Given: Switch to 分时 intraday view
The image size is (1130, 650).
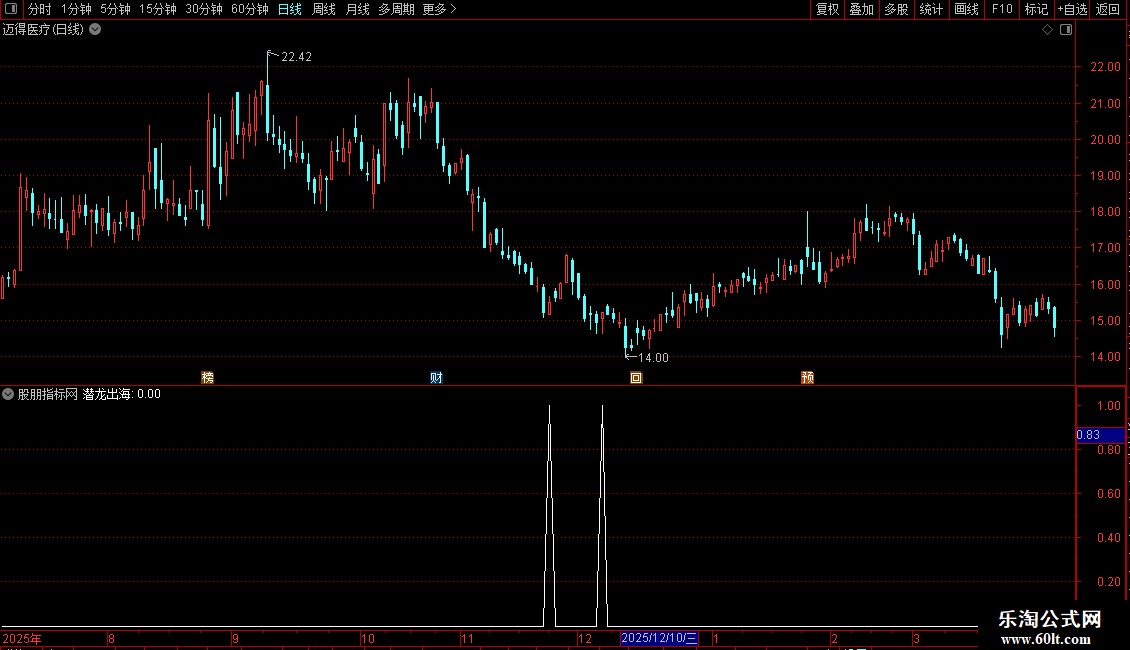Looking at the screenshot, I should [40, 9].
